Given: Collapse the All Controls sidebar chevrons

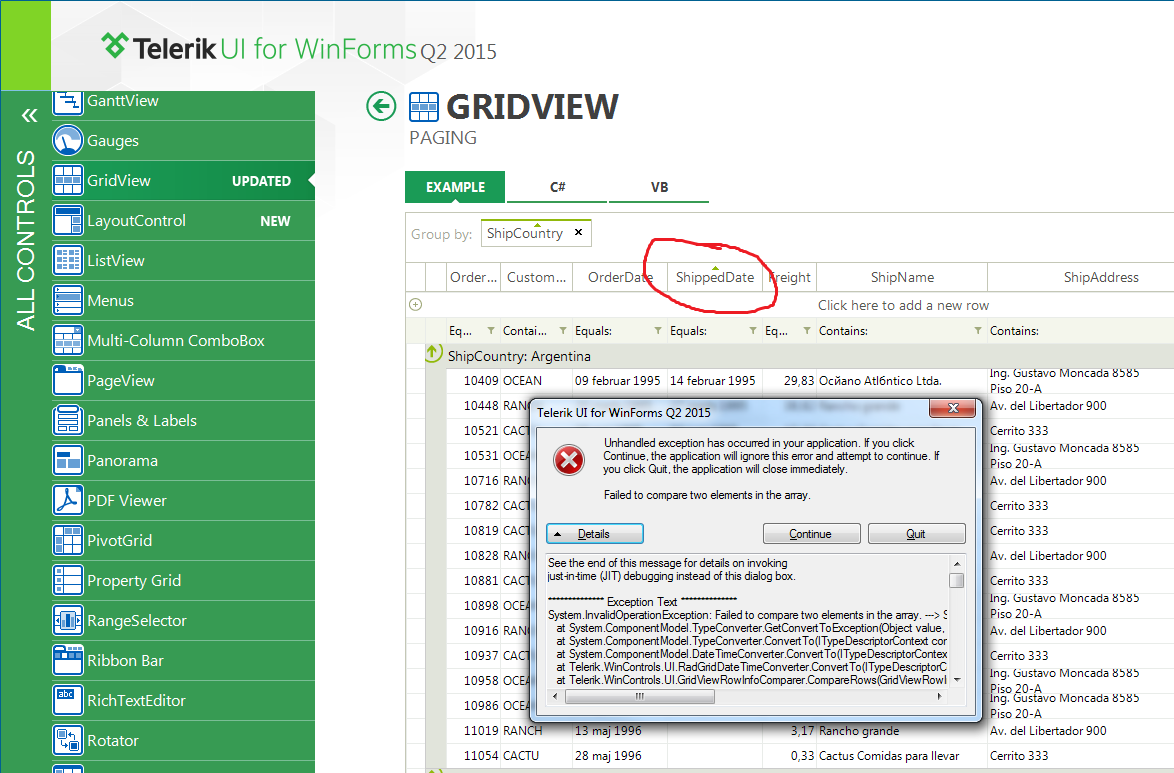Looking at the screenshot, I should pos(29,115).
